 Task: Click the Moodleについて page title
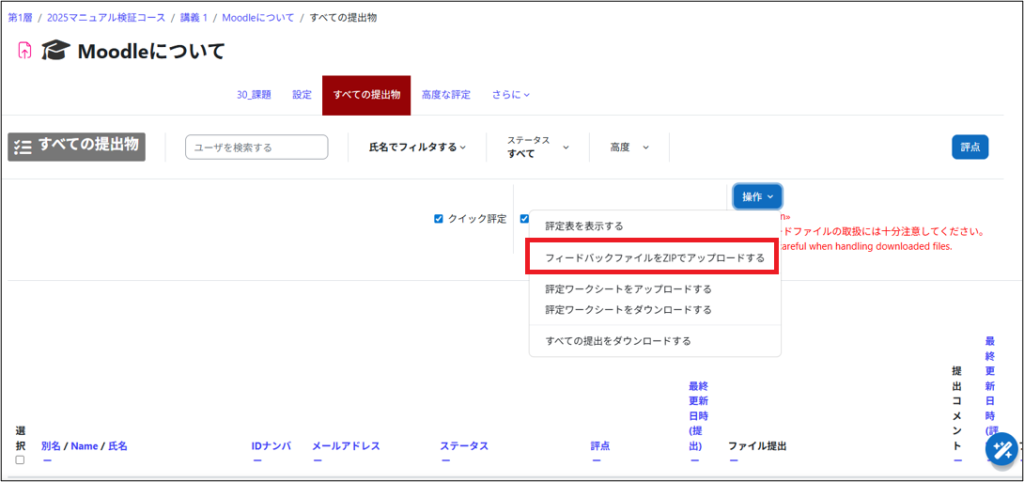[x=151, y=51]
